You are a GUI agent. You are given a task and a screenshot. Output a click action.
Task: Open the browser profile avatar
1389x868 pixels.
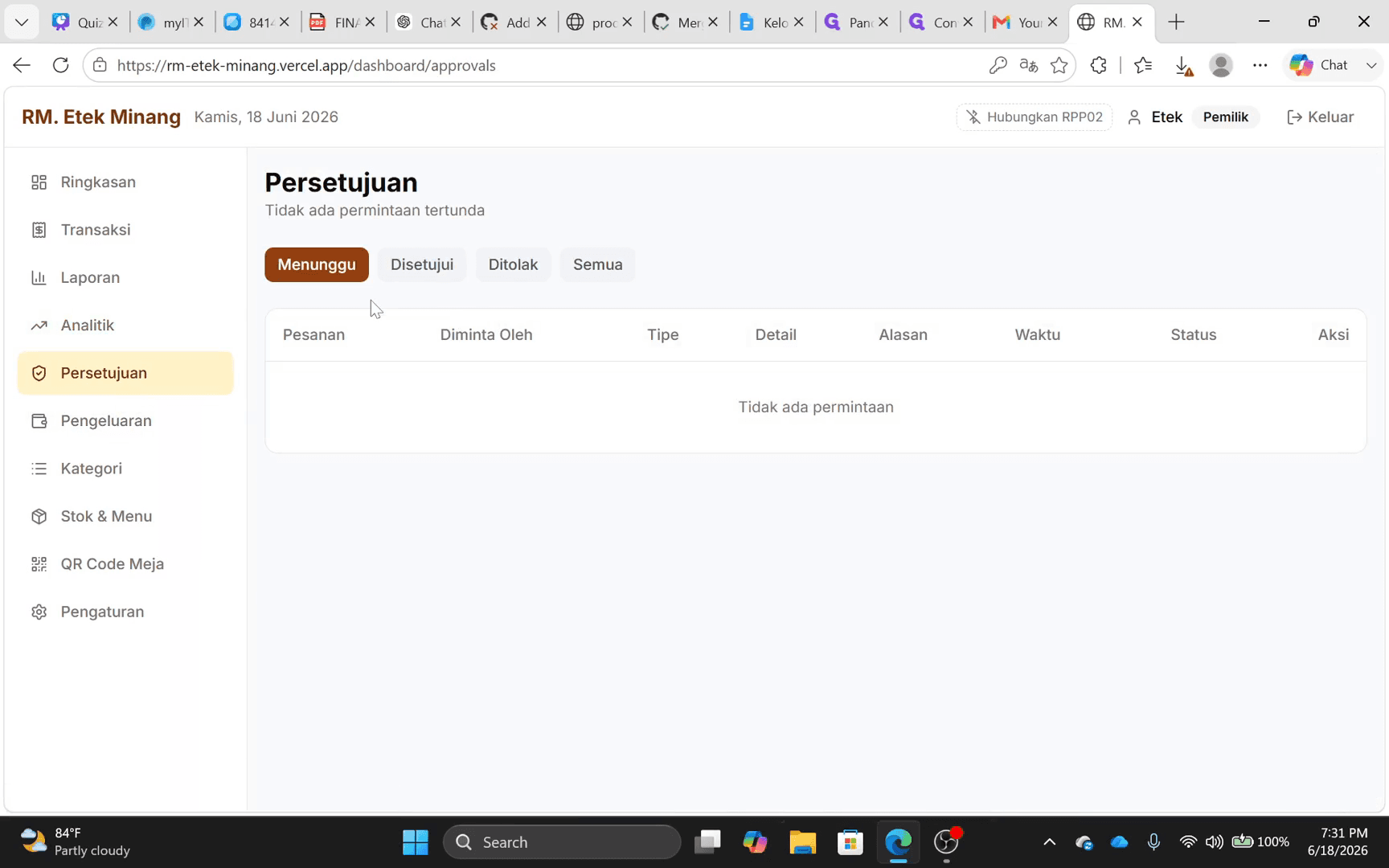pyautogui.click(x=1221, y=65)
